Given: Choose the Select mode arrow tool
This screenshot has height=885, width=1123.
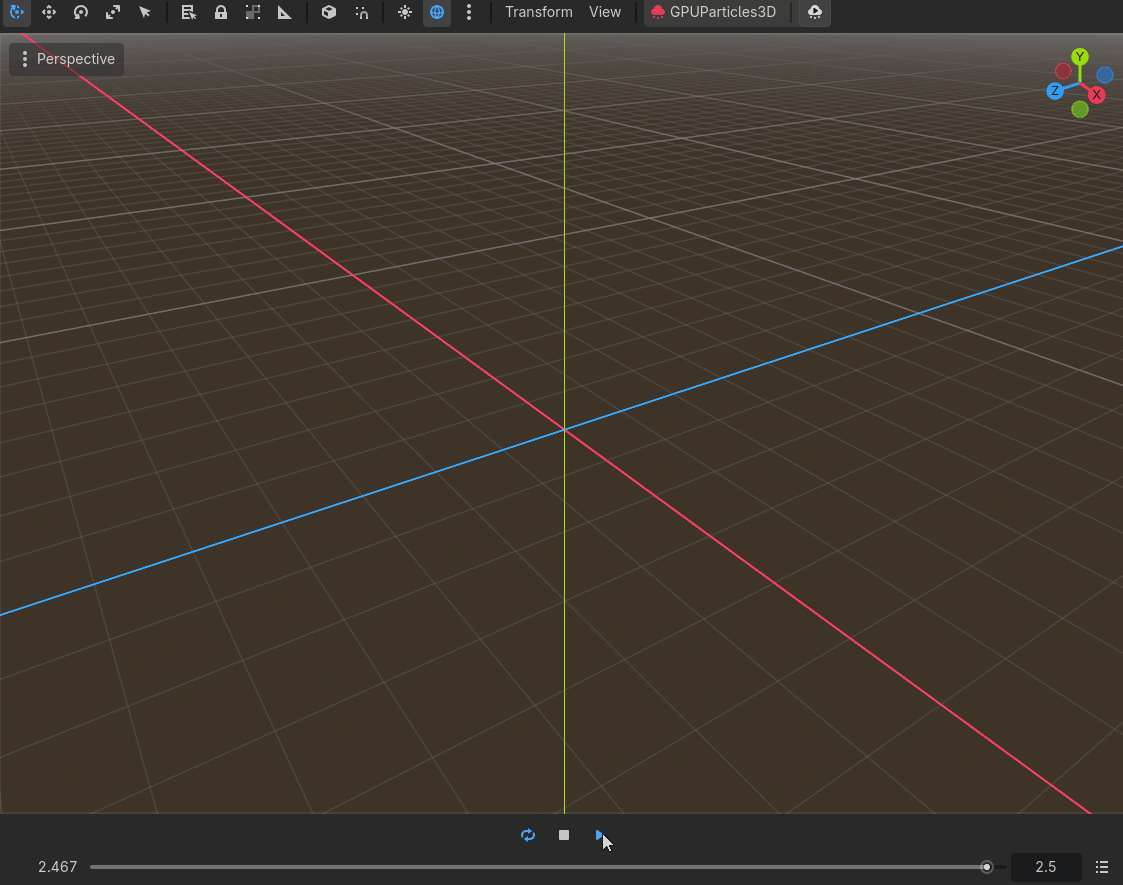Looking at the screenshot, I should coord(145,12).
